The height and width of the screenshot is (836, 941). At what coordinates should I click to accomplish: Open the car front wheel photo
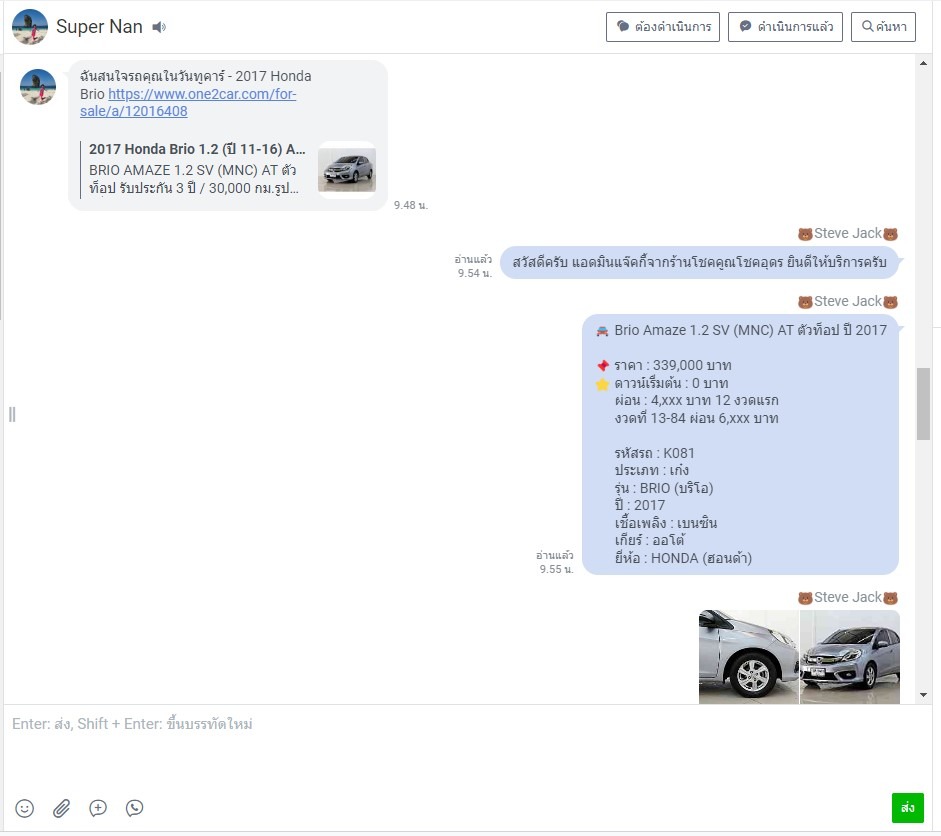tap(748, 657)
